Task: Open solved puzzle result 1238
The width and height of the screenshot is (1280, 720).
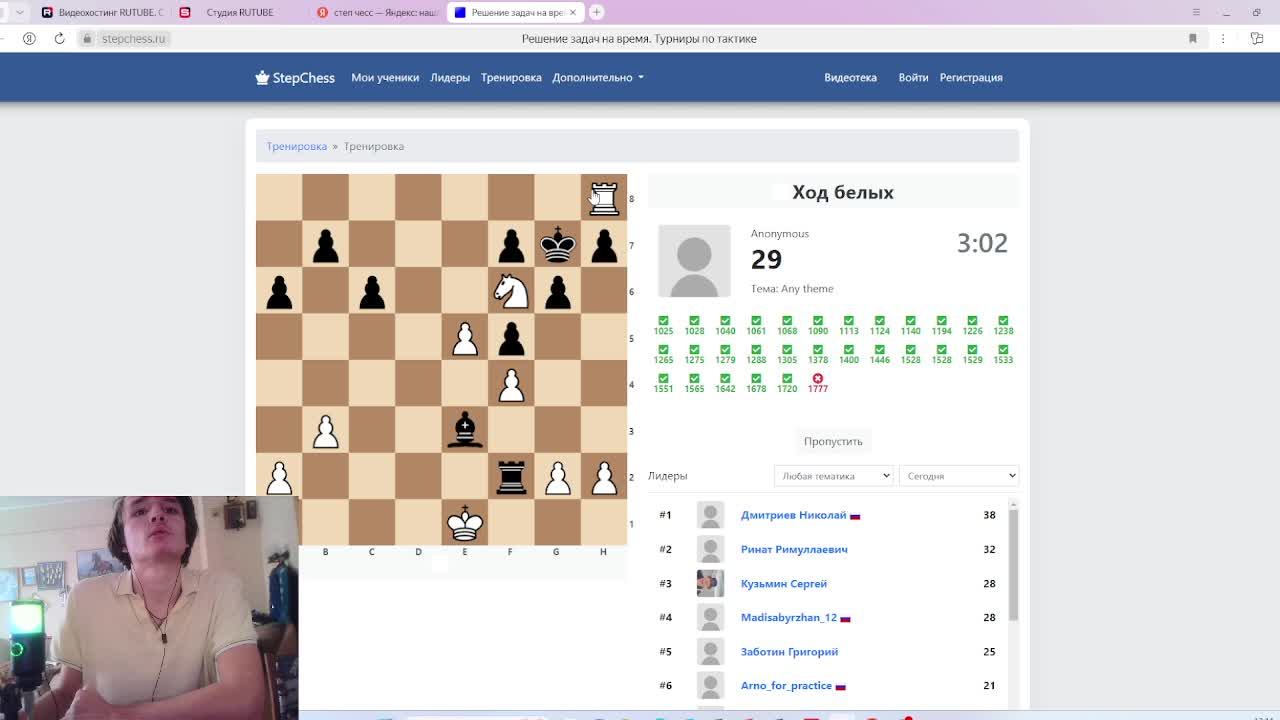Action: tap(1003, 325)
